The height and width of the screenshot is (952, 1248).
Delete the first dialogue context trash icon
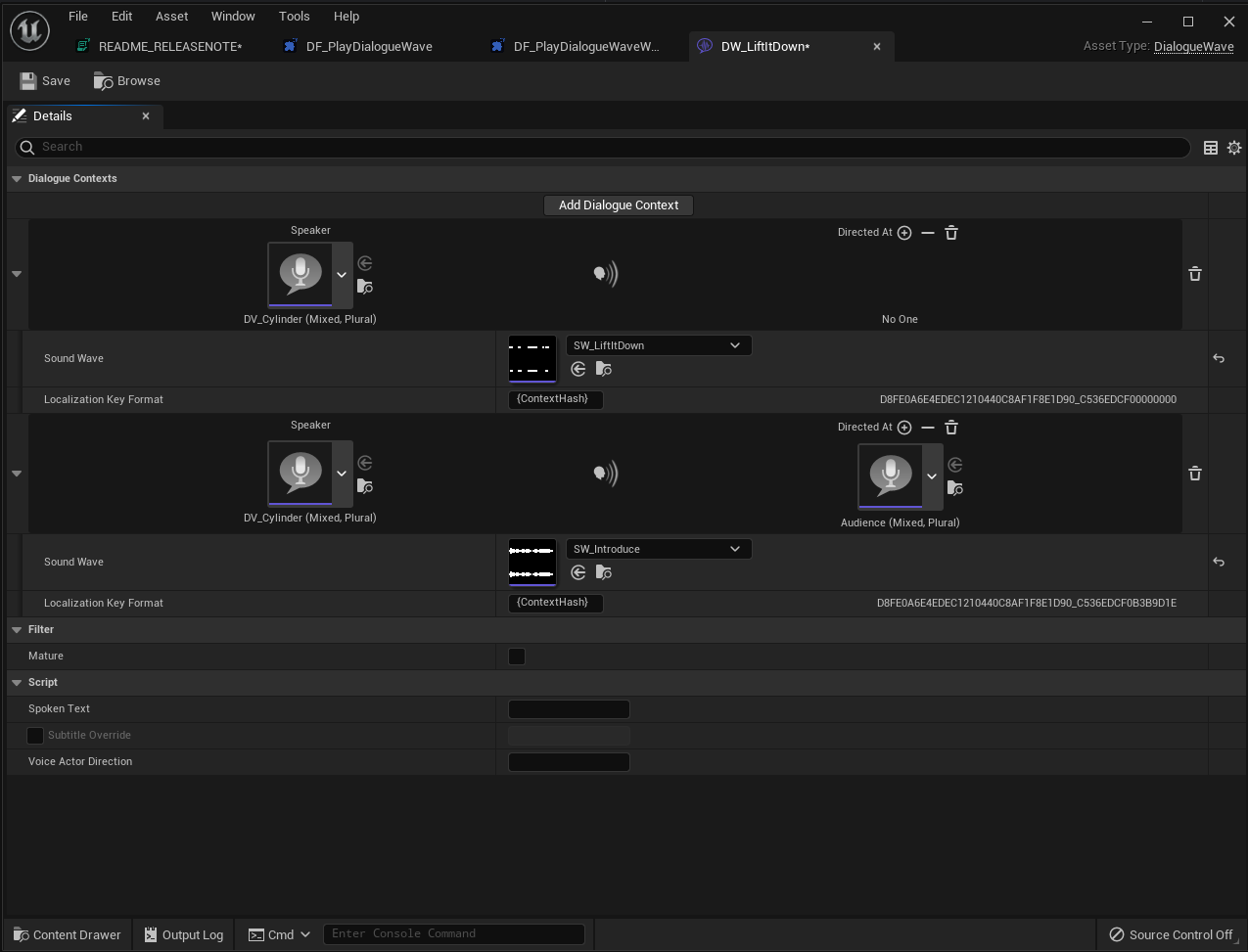[1194, 274]
